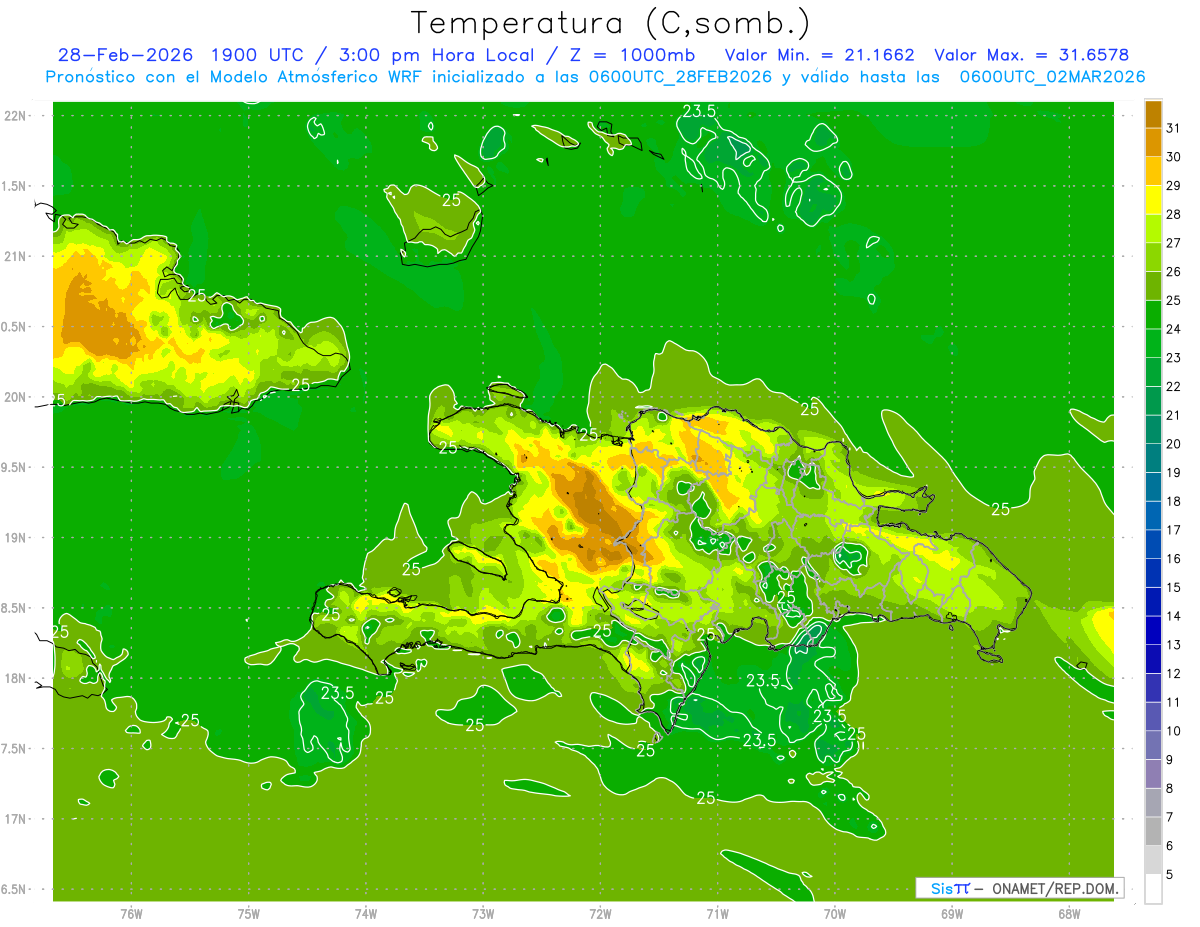Pick purple legend swatch between 9 and 10

1153,745
